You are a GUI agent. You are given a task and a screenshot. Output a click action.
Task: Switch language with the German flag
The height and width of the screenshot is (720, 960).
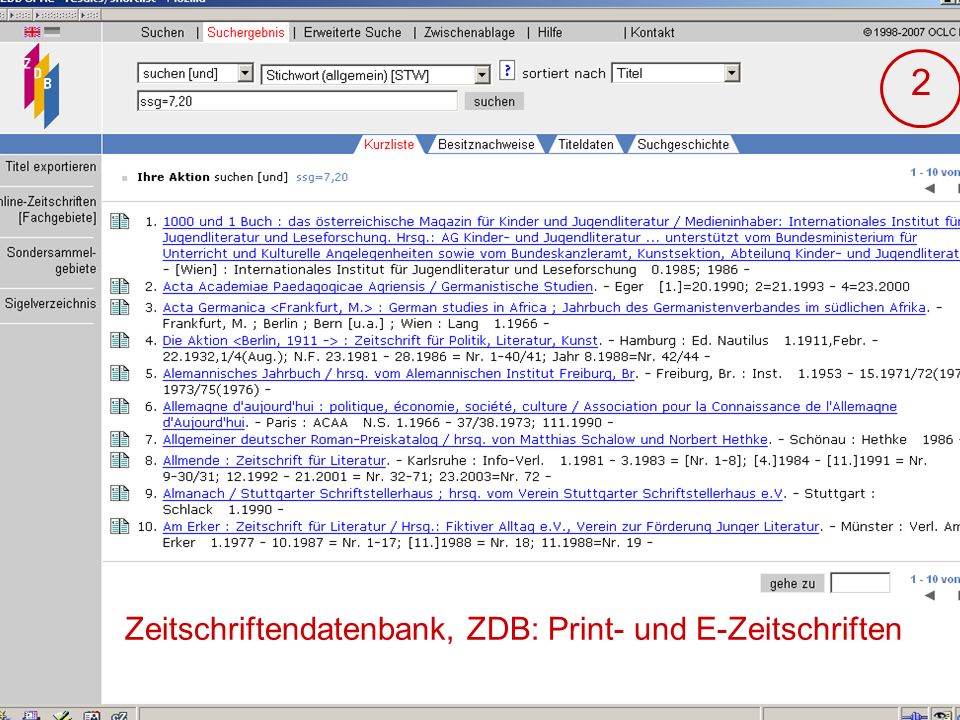[53, 32]
